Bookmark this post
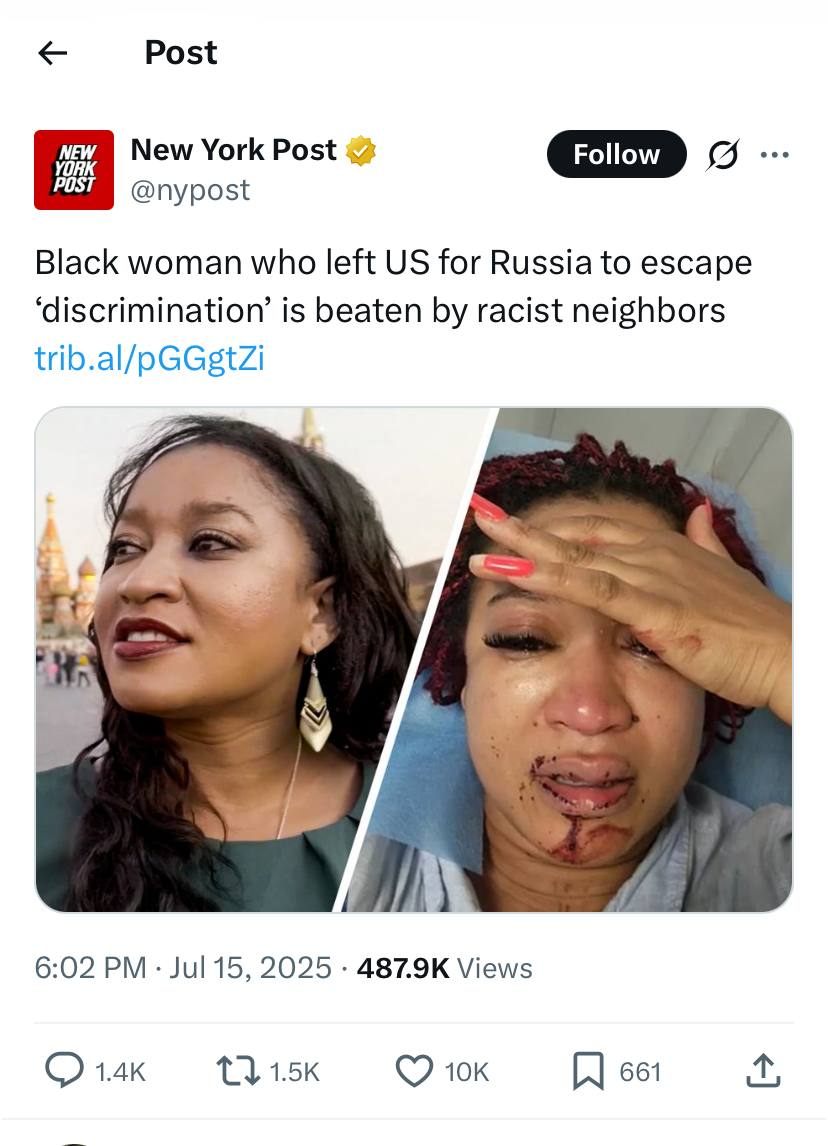This screenshot has width=828, height=1146. click(x=588, y=1071)
